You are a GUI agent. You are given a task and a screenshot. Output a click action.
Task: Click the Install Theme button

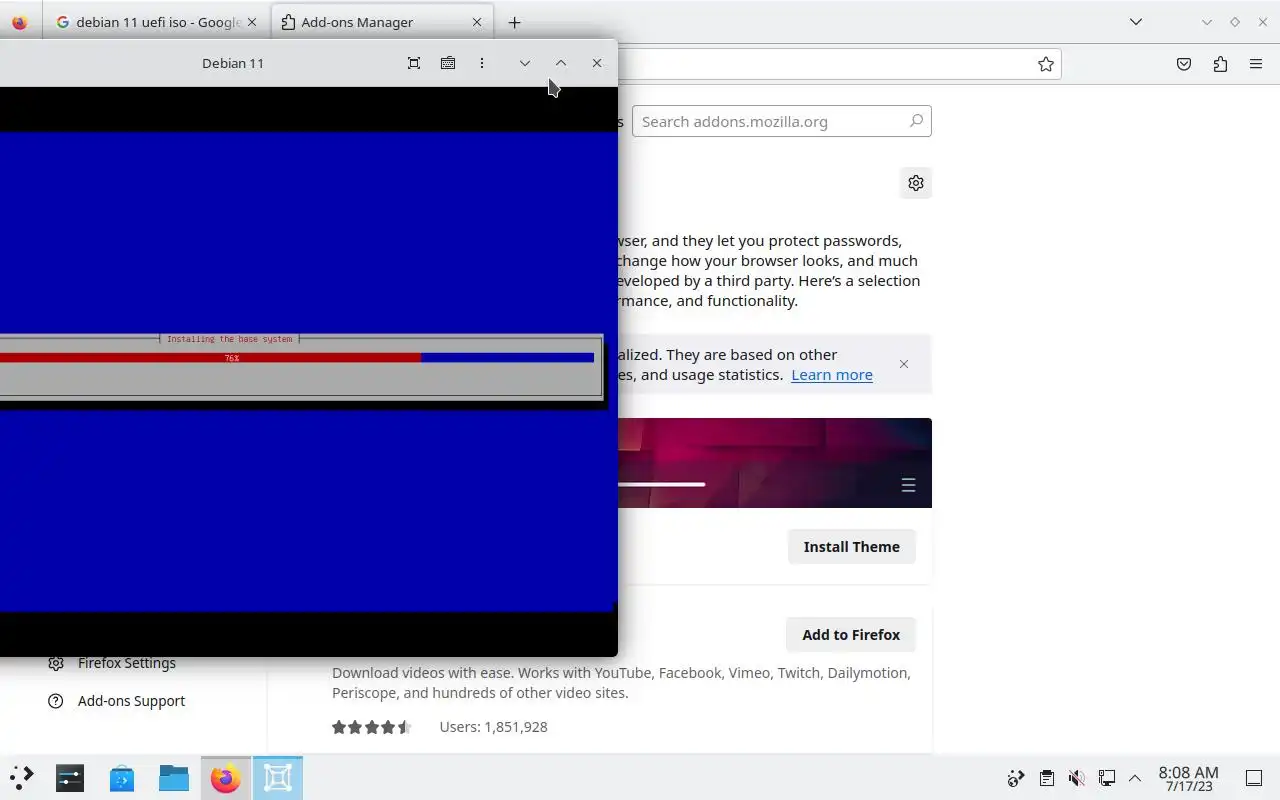point(852,547)
